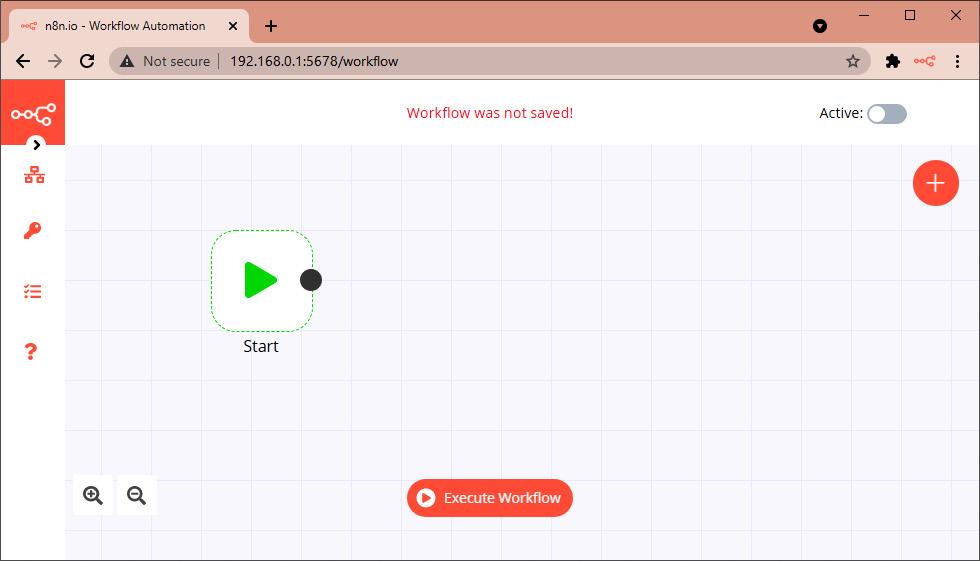The width and height of the screenshot is (980, 561).
Task: Open the tab search dropdown arrow
Action: tap(820, 26)
